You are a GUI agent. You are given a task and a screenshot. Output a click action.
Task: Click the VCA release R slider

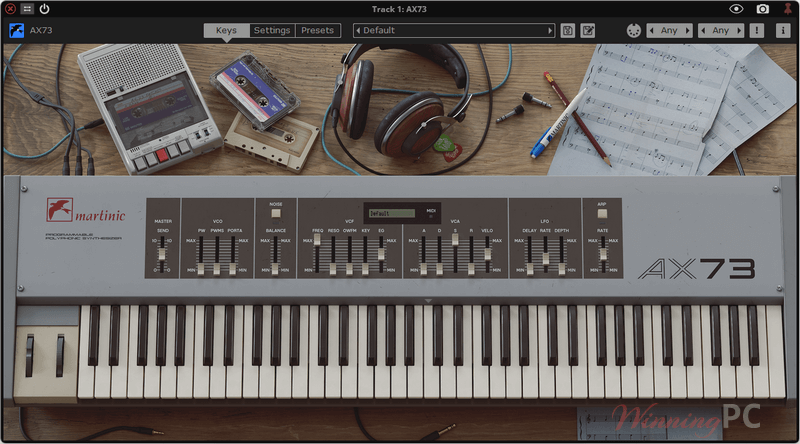tap(471, 255)
